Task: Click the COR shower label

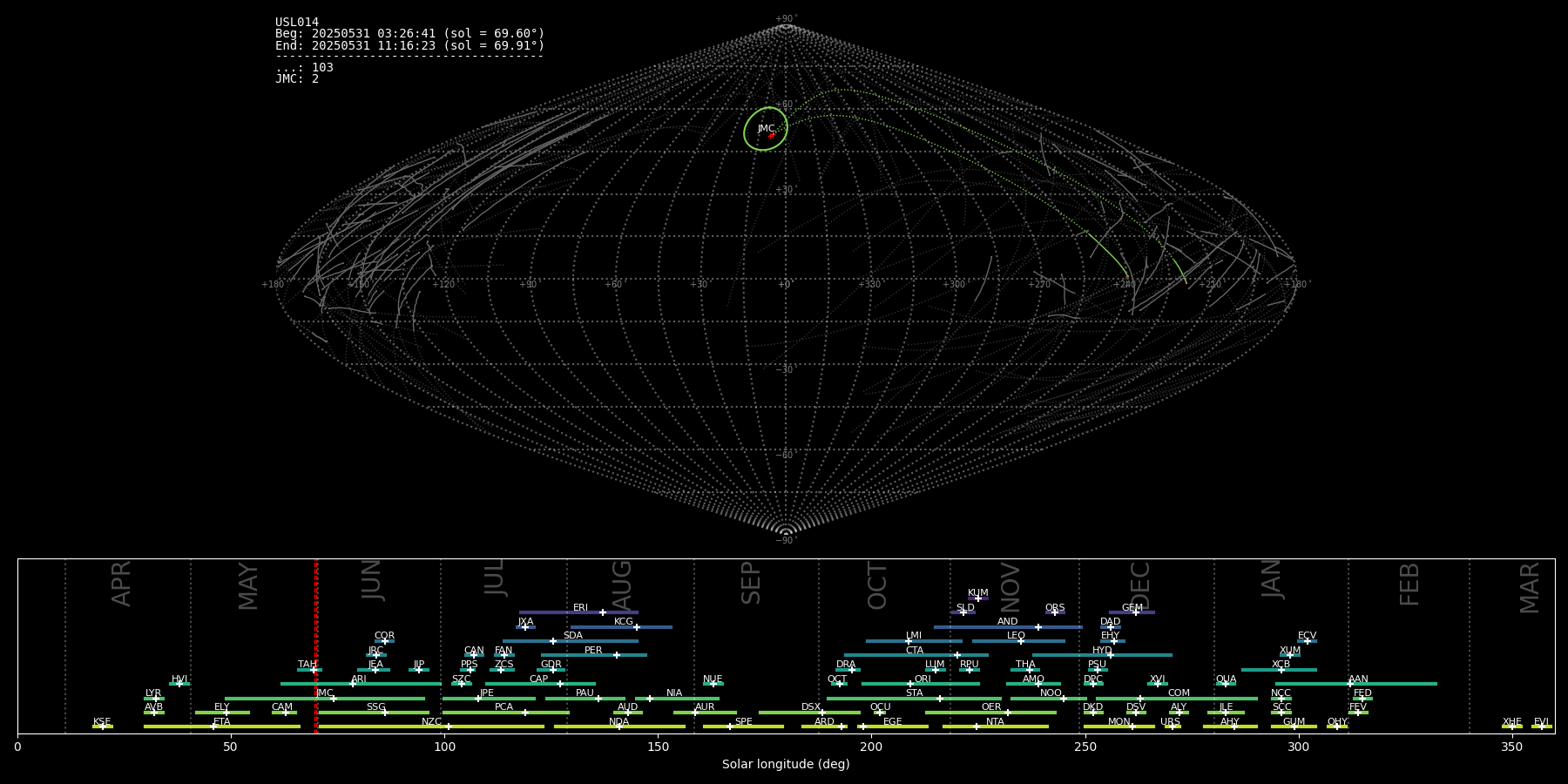Action: point(384,636)
